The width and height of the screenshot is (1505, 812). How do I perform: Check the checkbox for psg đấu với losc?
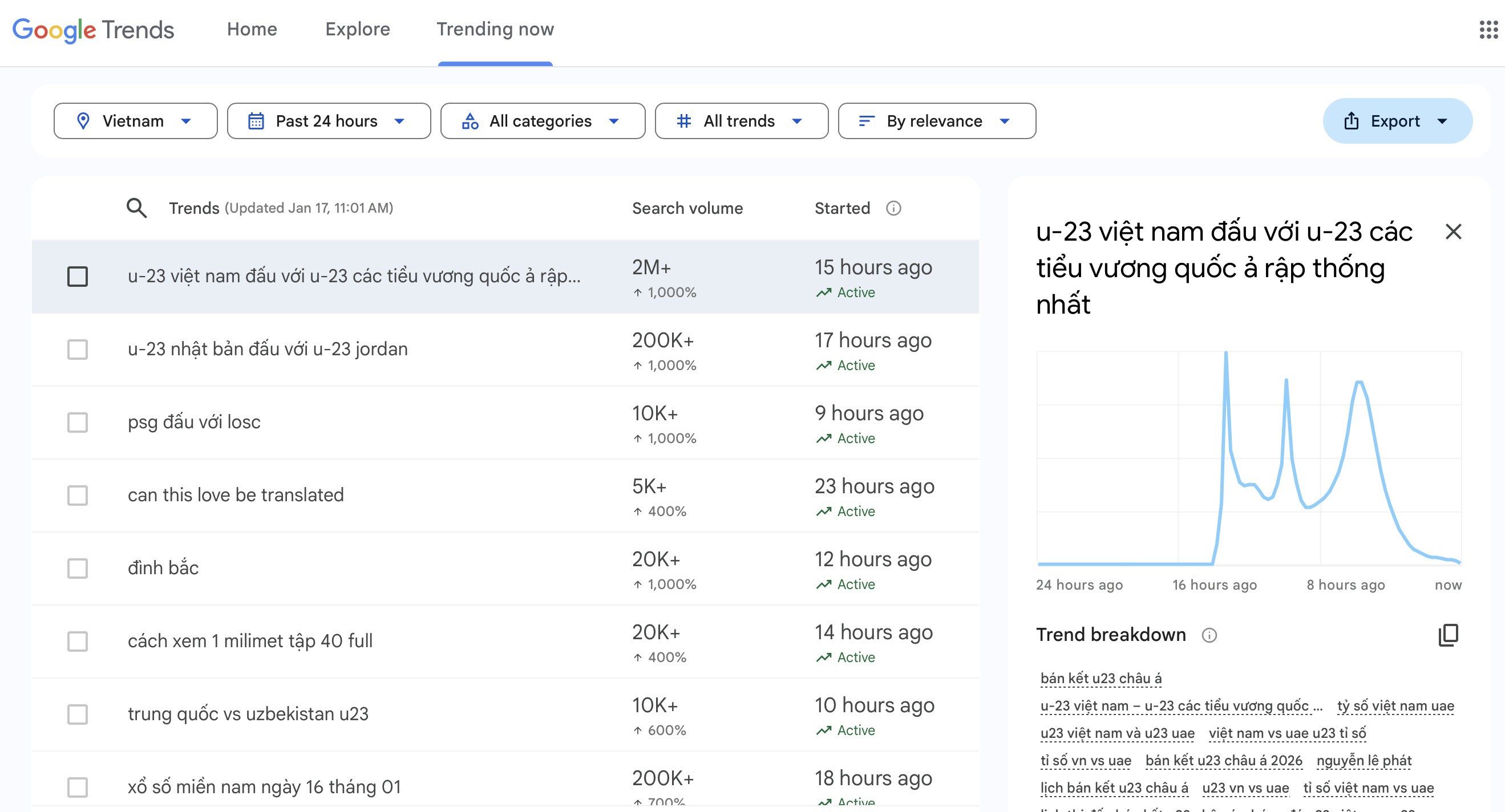point(77,423)
